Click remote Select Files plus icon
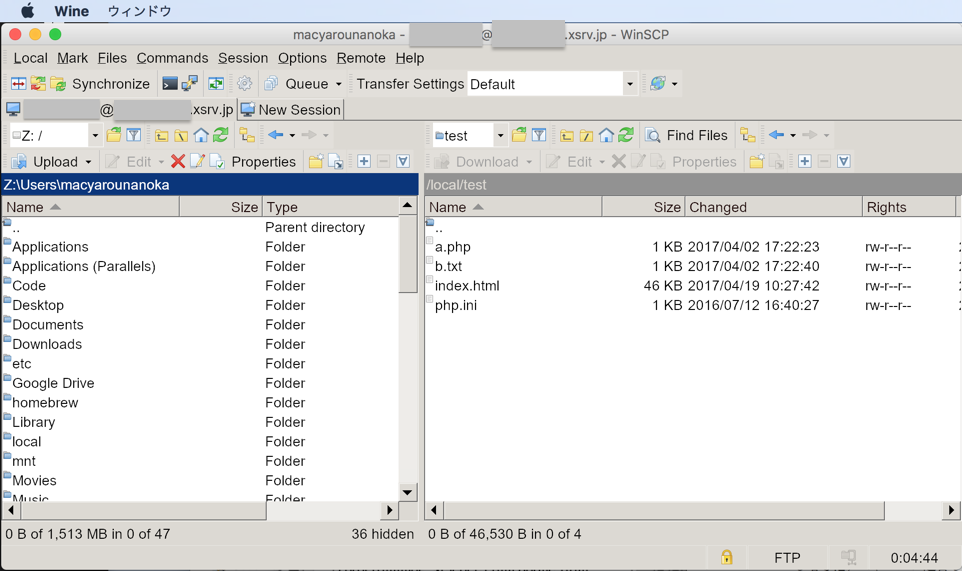 (804, 161)
